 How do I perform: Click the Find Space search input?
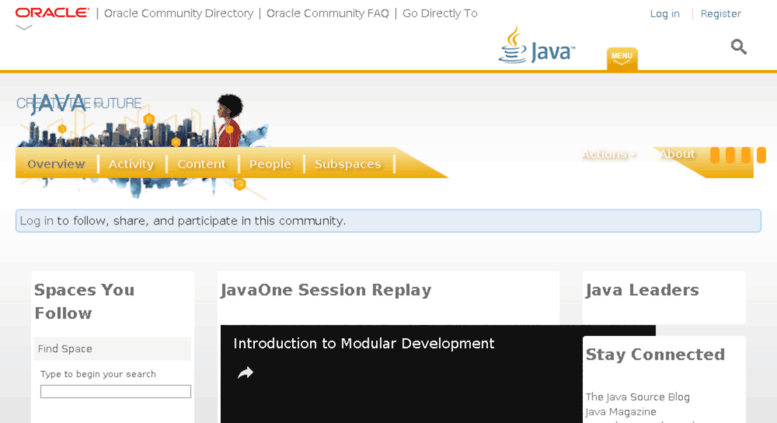tap(115, 391)
